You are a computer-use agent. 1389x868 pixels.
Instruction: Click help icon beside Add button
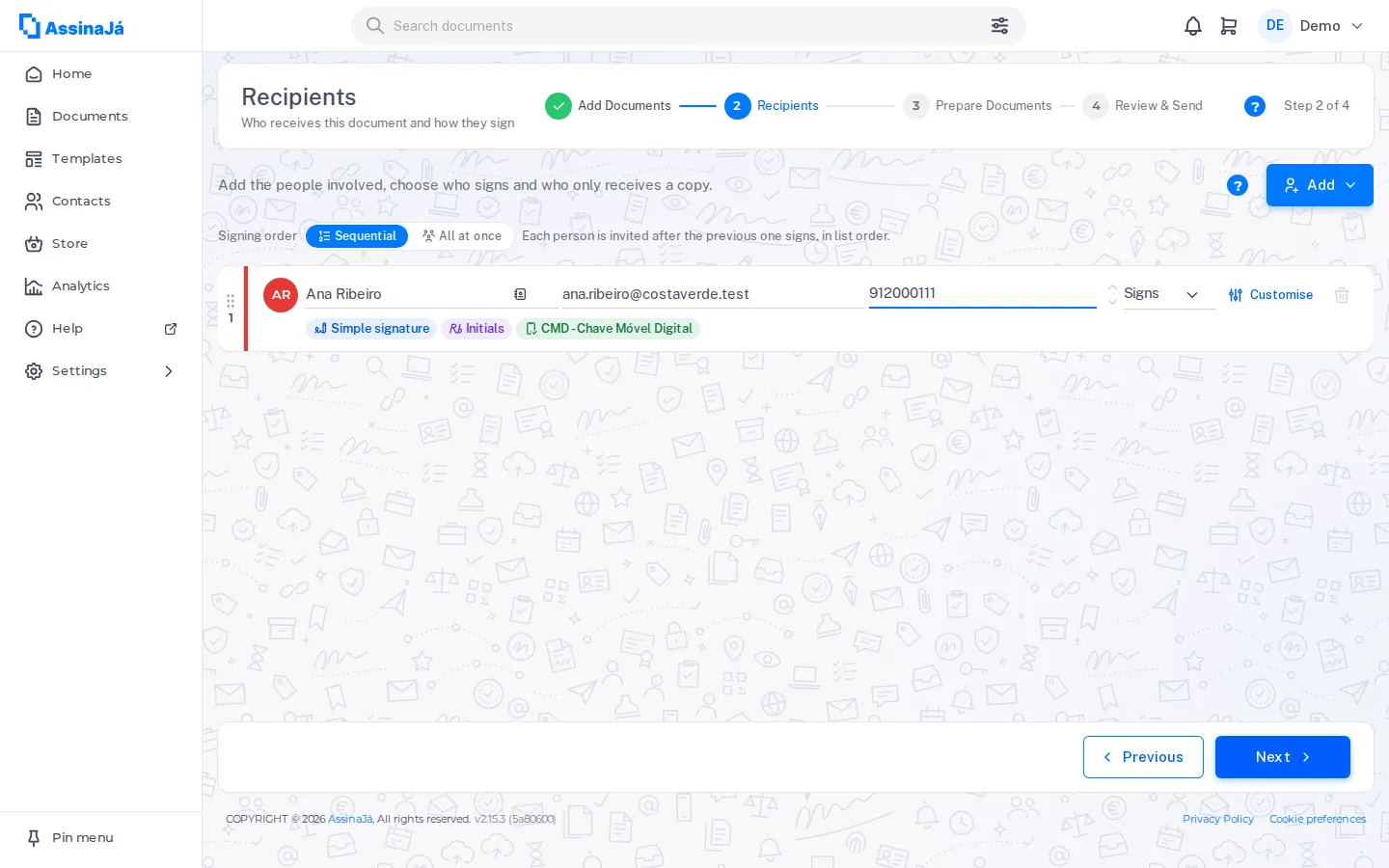pos(1238,185)
